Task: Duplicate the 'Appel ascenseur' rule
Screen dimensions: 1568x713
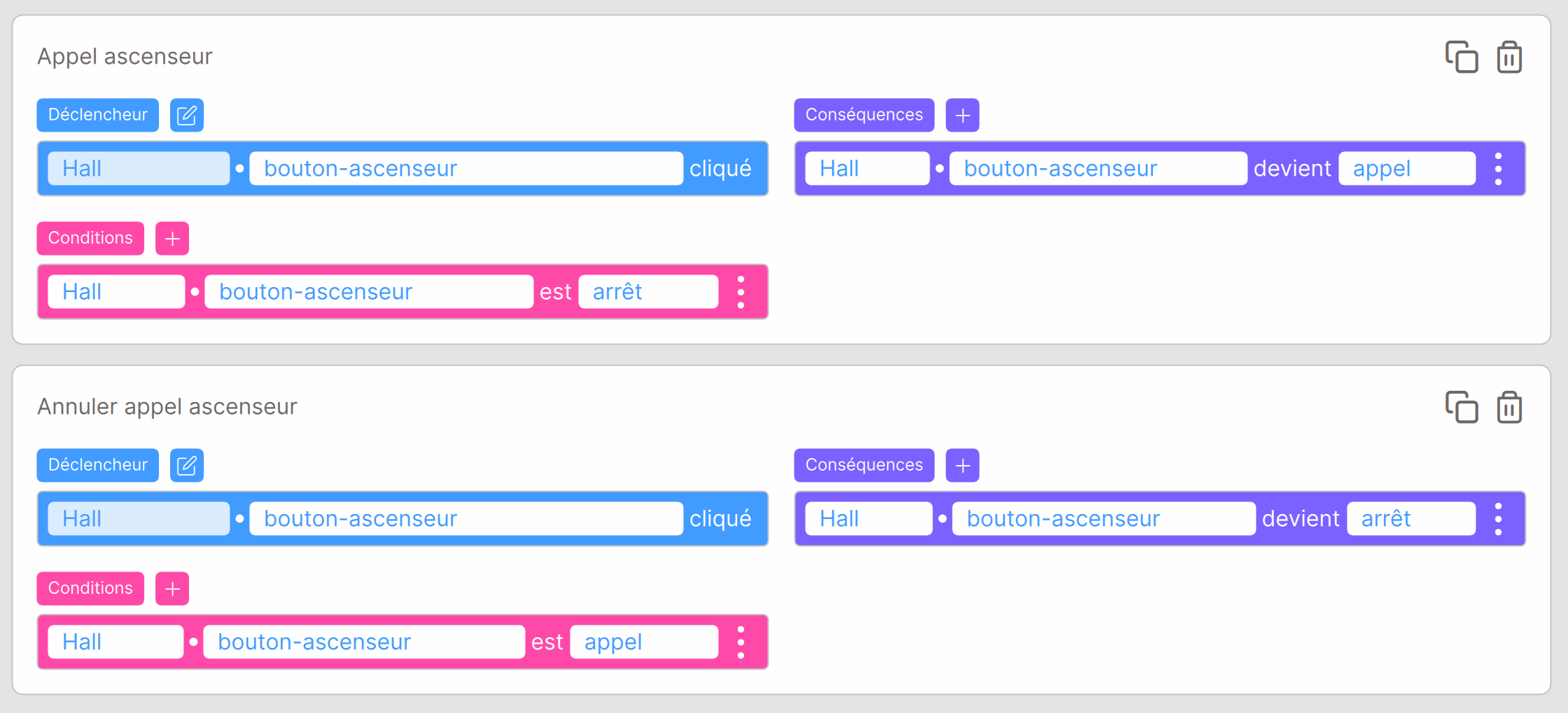Action: [x=1462, y=57]
